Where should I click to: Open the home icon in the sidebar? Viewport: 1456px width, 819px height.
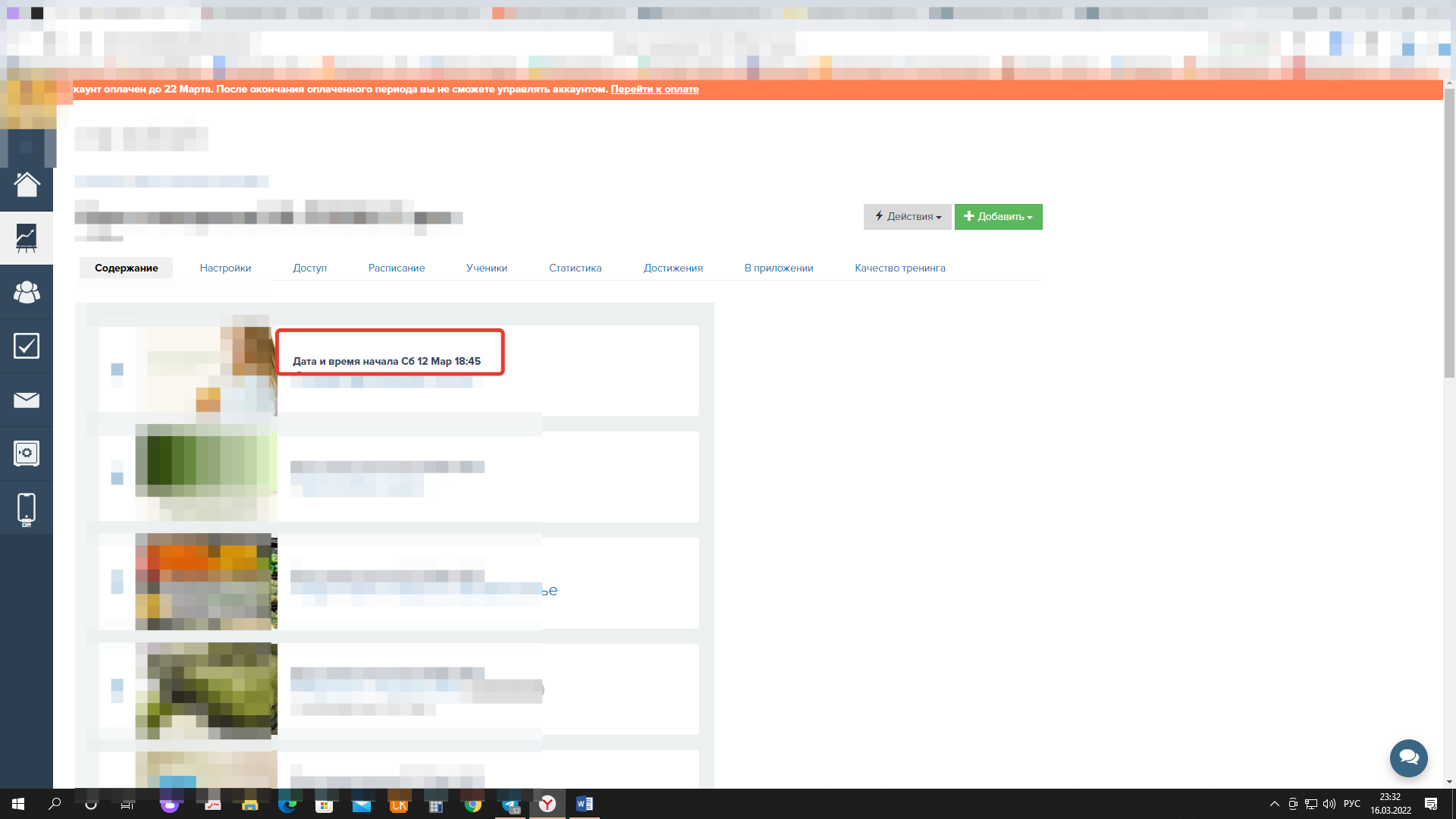(x=27, y=184)
